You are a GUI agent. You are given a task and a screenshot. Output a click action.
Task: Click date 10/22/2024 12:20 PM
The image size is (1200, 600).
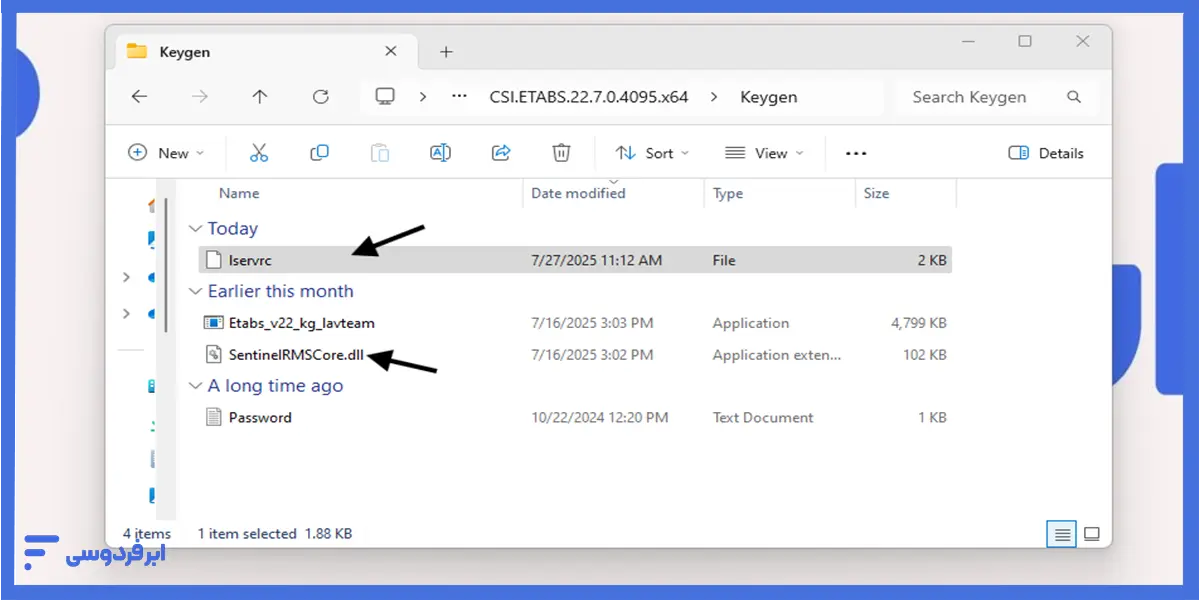tap(600, 418)
